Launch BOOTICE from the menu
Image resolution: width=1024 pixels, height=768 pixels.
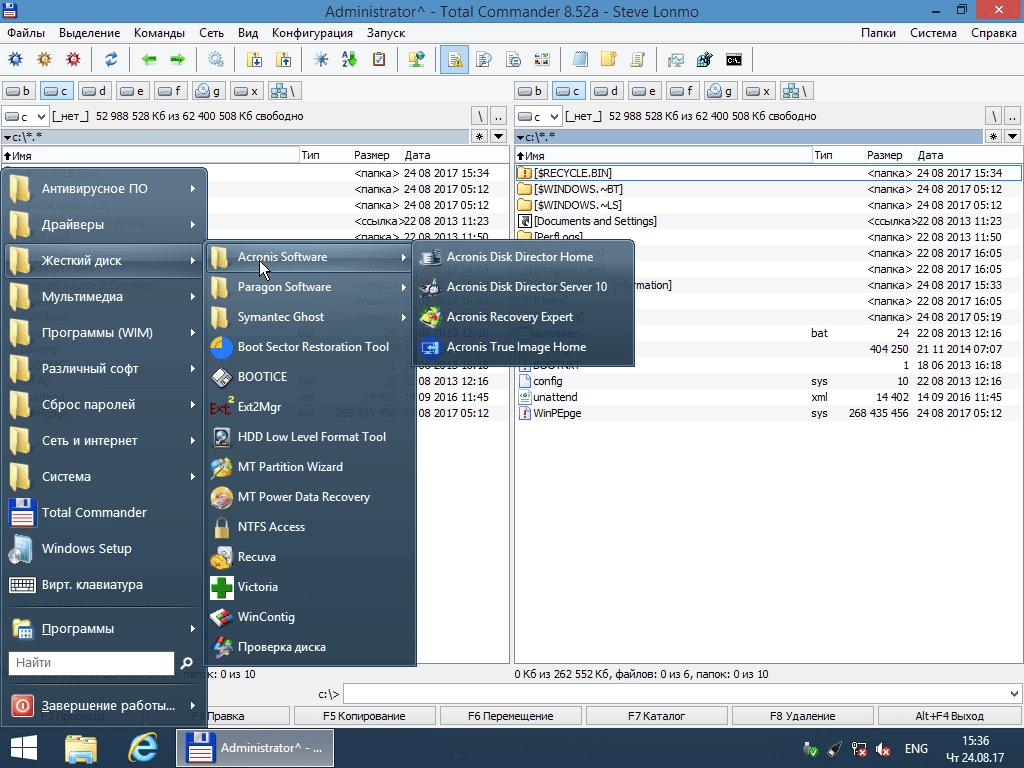[310, 377]
